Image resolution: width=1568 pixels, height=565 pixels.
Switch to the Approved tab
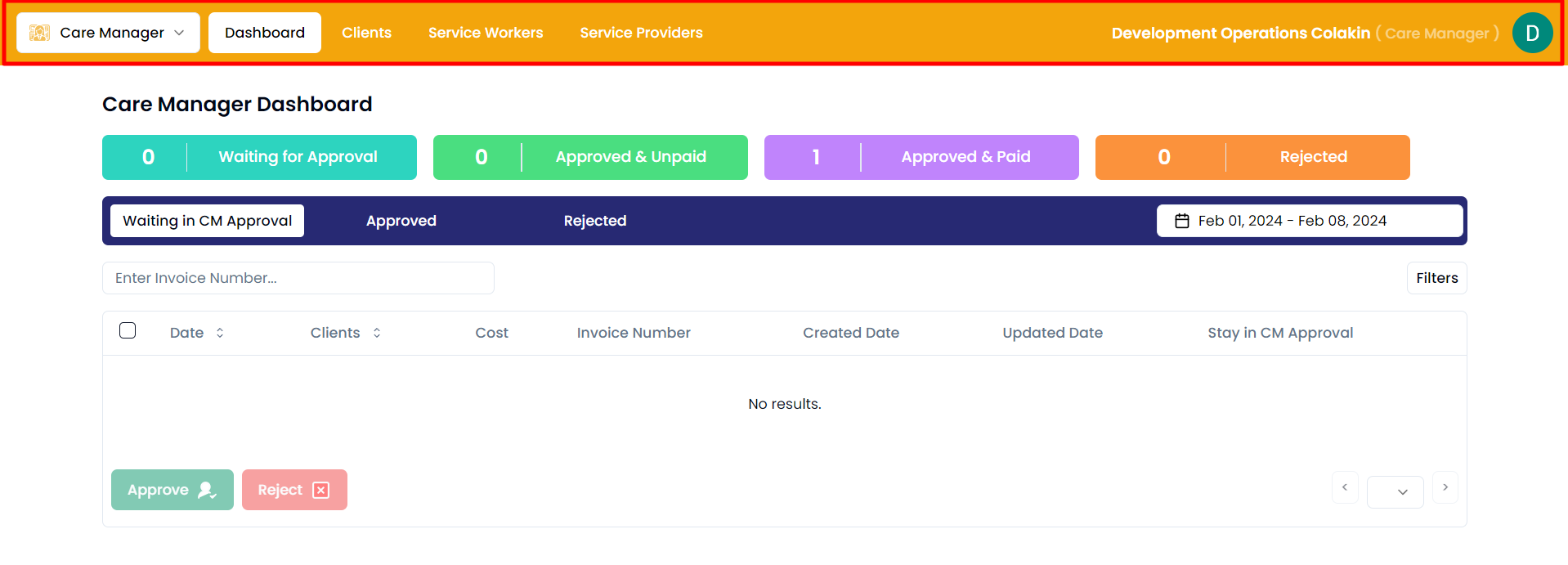pos(401,221)
